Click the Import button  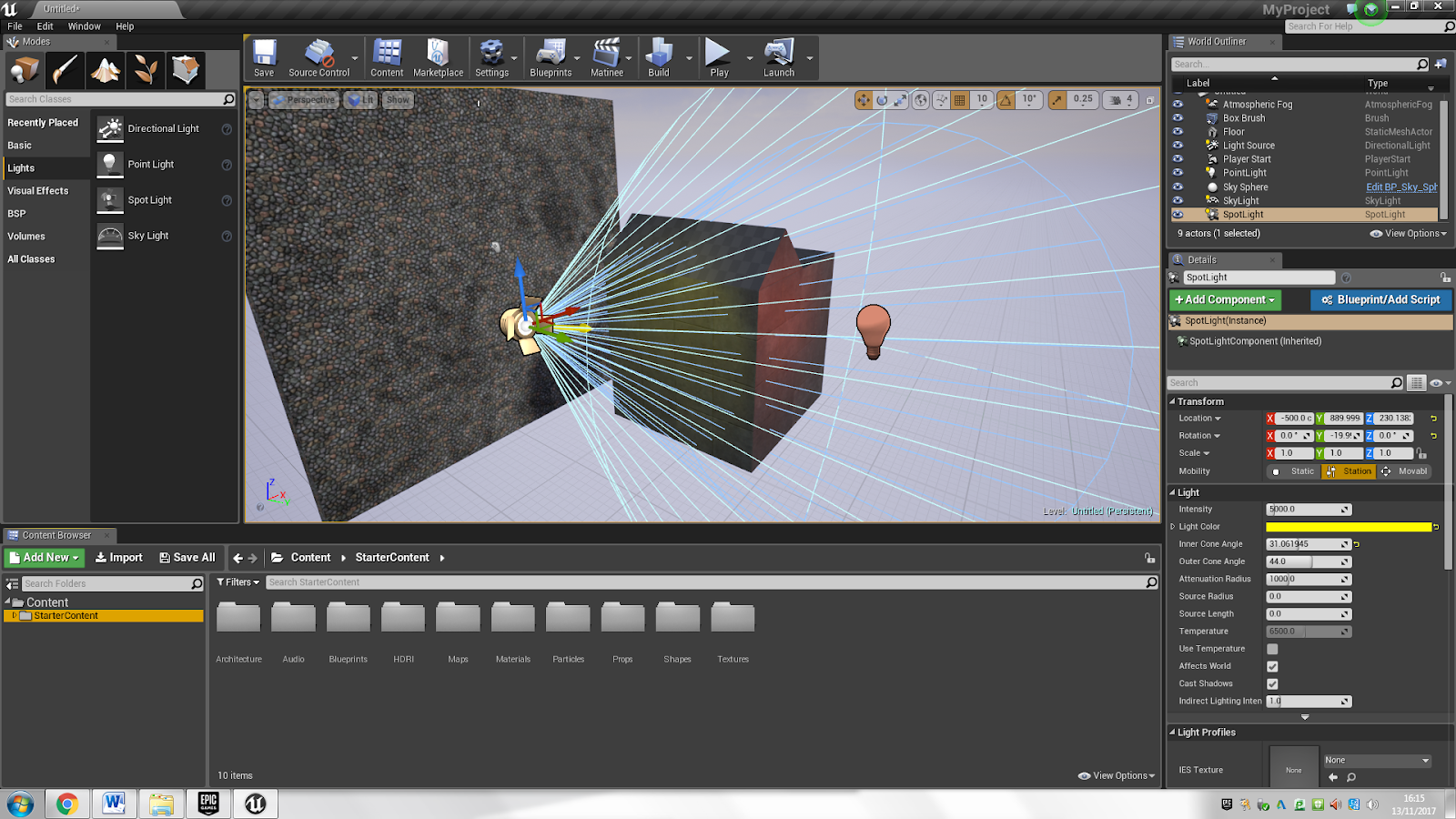point(119,558)
